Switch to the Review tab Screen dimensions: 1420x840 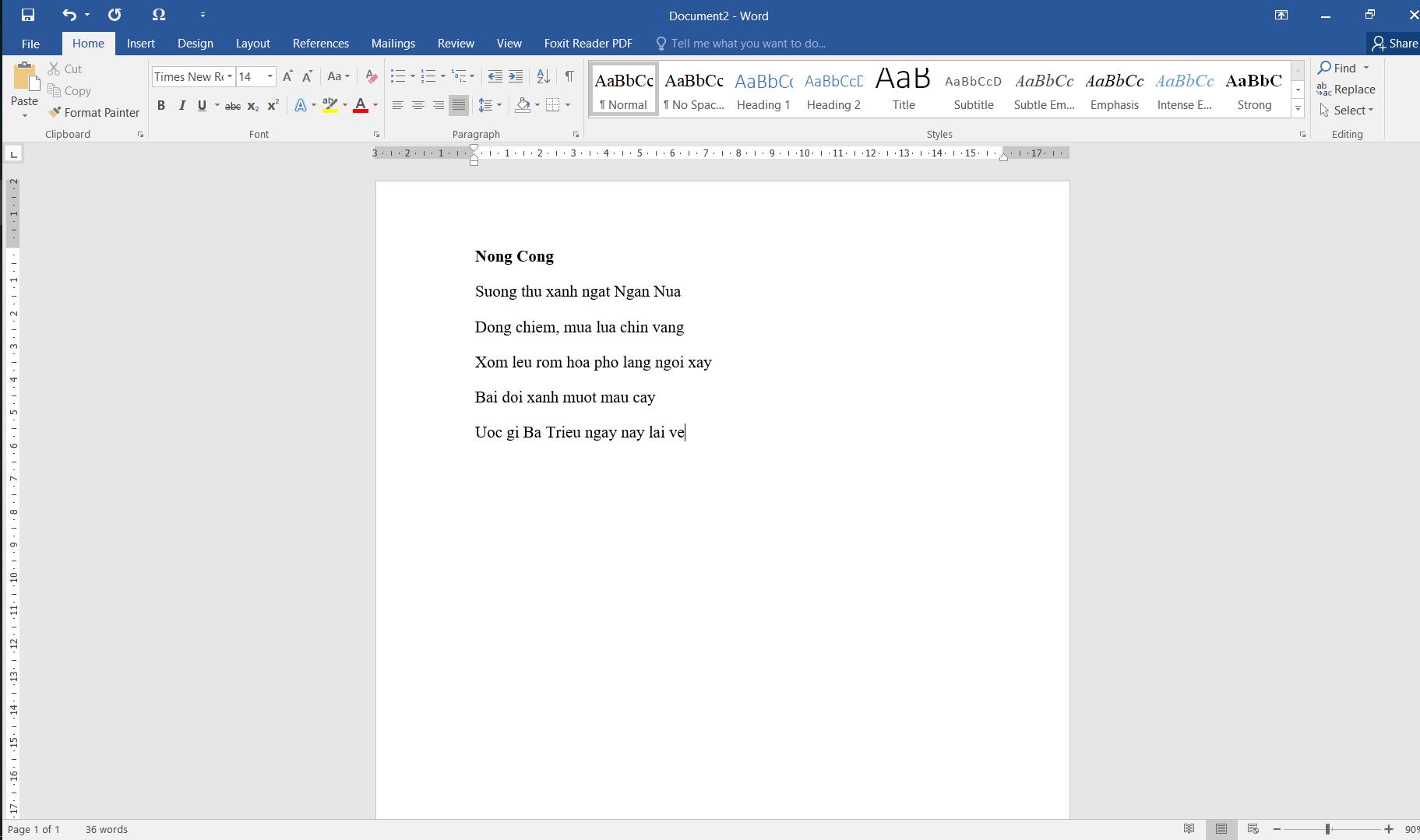pos(456,44)
